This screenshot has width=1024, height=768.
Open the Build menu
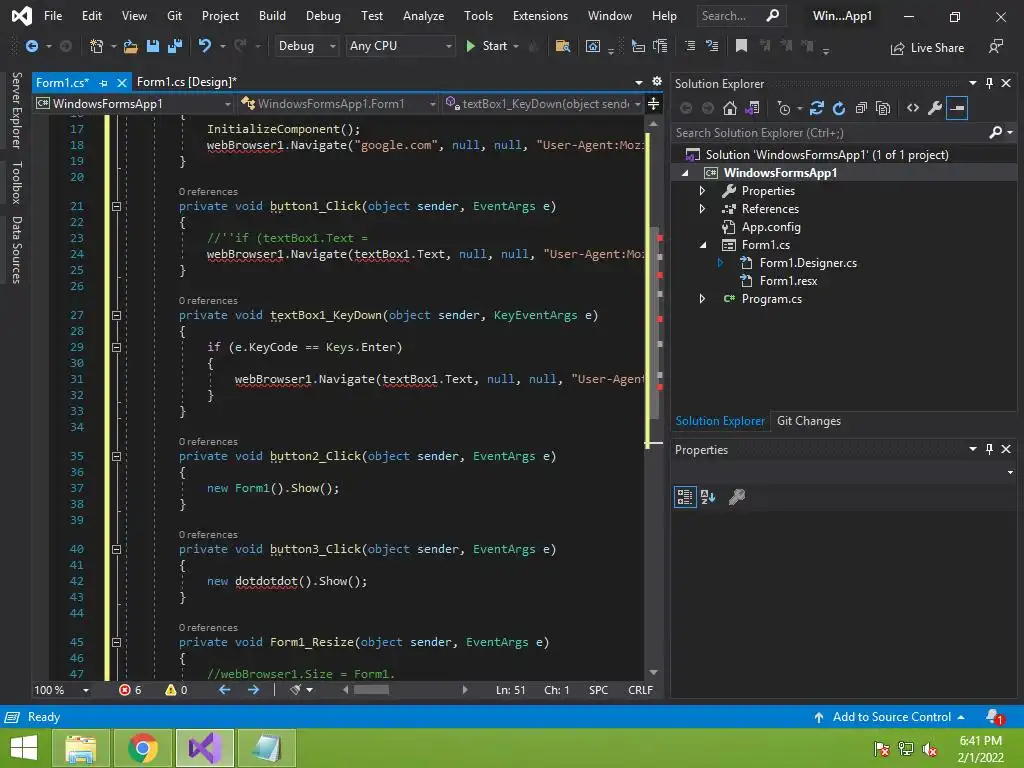272,16
